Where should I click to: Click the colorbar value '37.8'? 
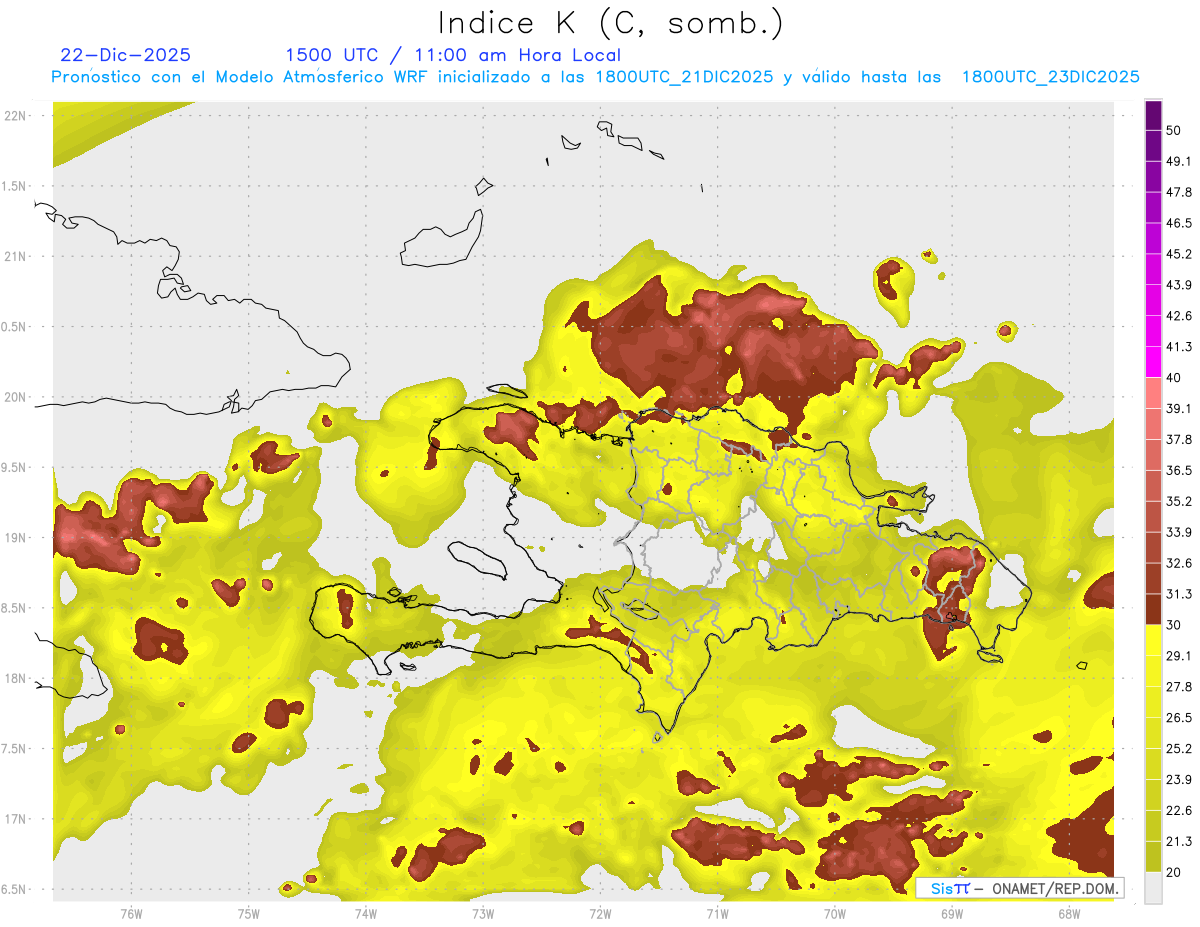click(x=1179, y=439)
